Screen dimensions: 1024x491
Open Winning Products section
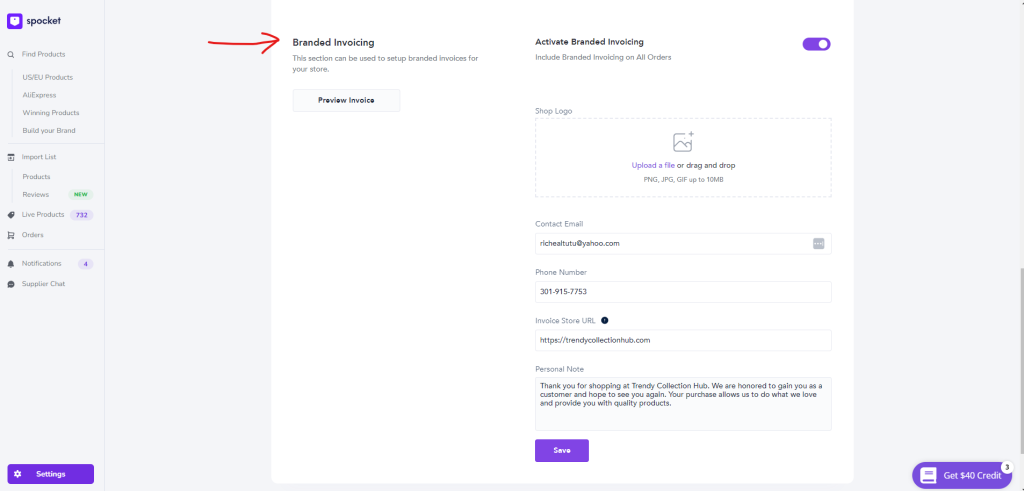(x=51, y=113)
